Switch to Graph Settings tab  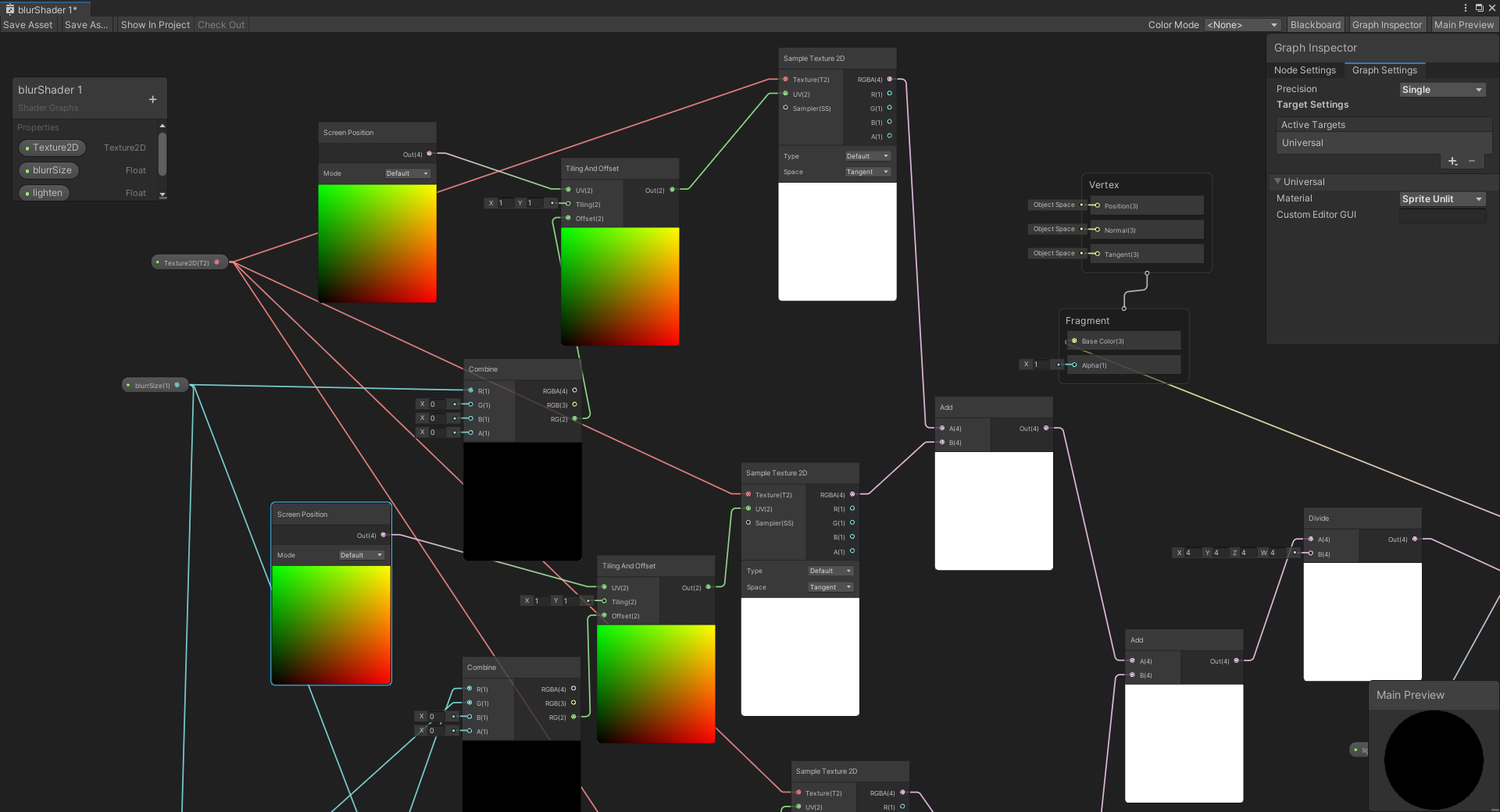tap(1384, 70)
